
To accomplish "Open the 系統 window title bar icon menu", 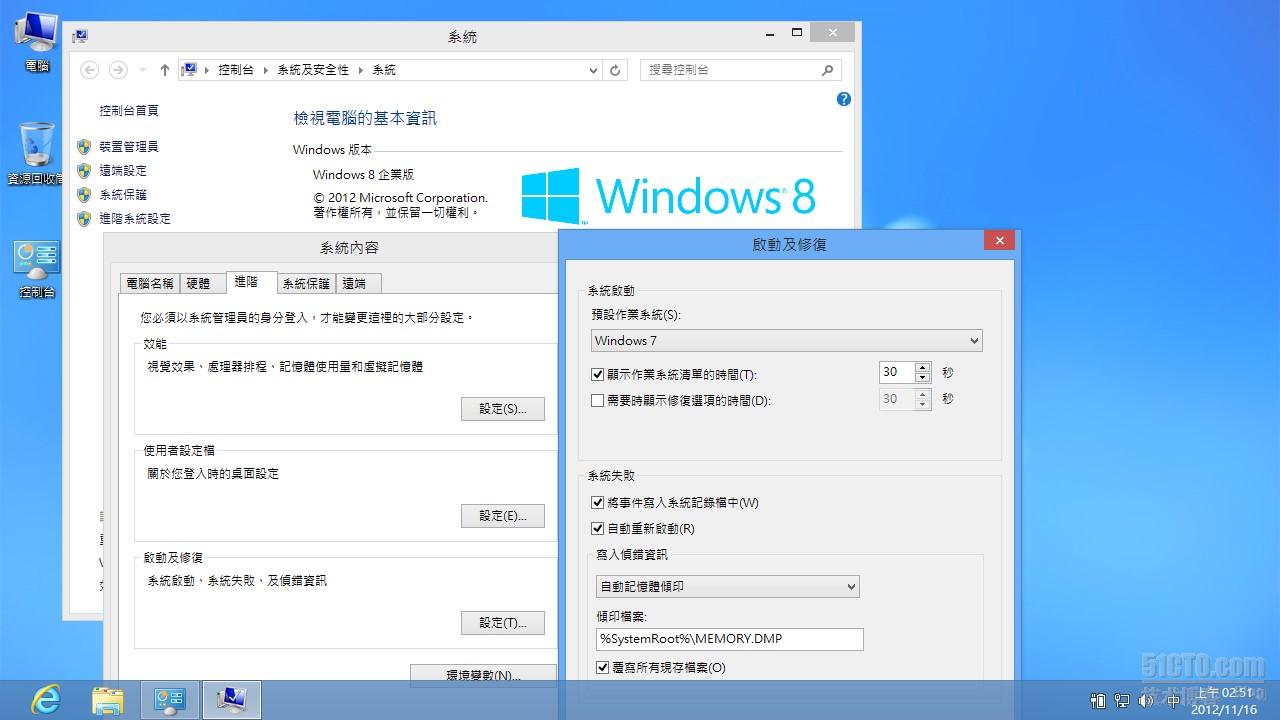I will (80, 36).
